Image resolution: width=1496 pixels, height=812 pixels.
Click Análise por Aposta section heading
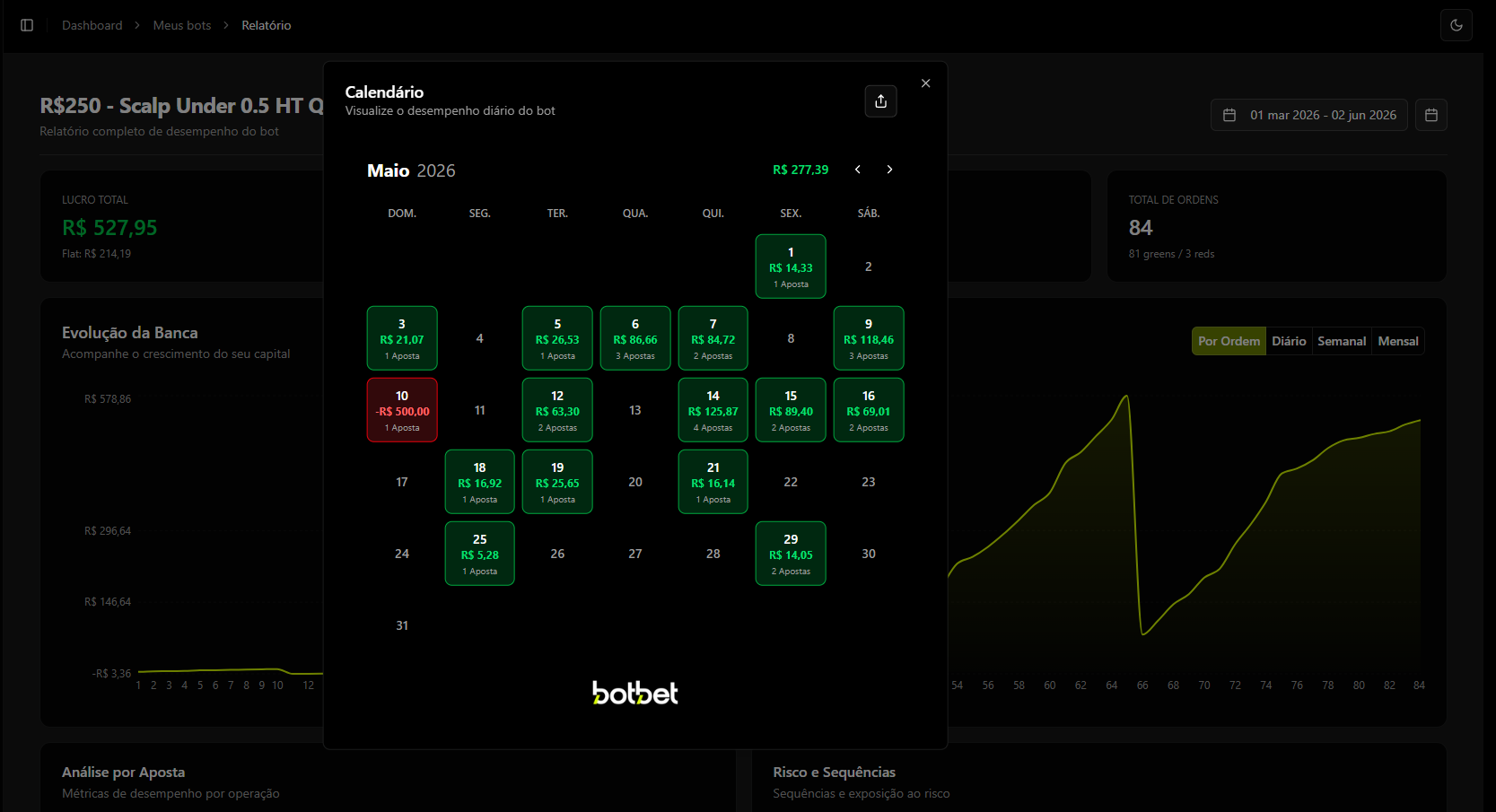(x=124, y=773)
